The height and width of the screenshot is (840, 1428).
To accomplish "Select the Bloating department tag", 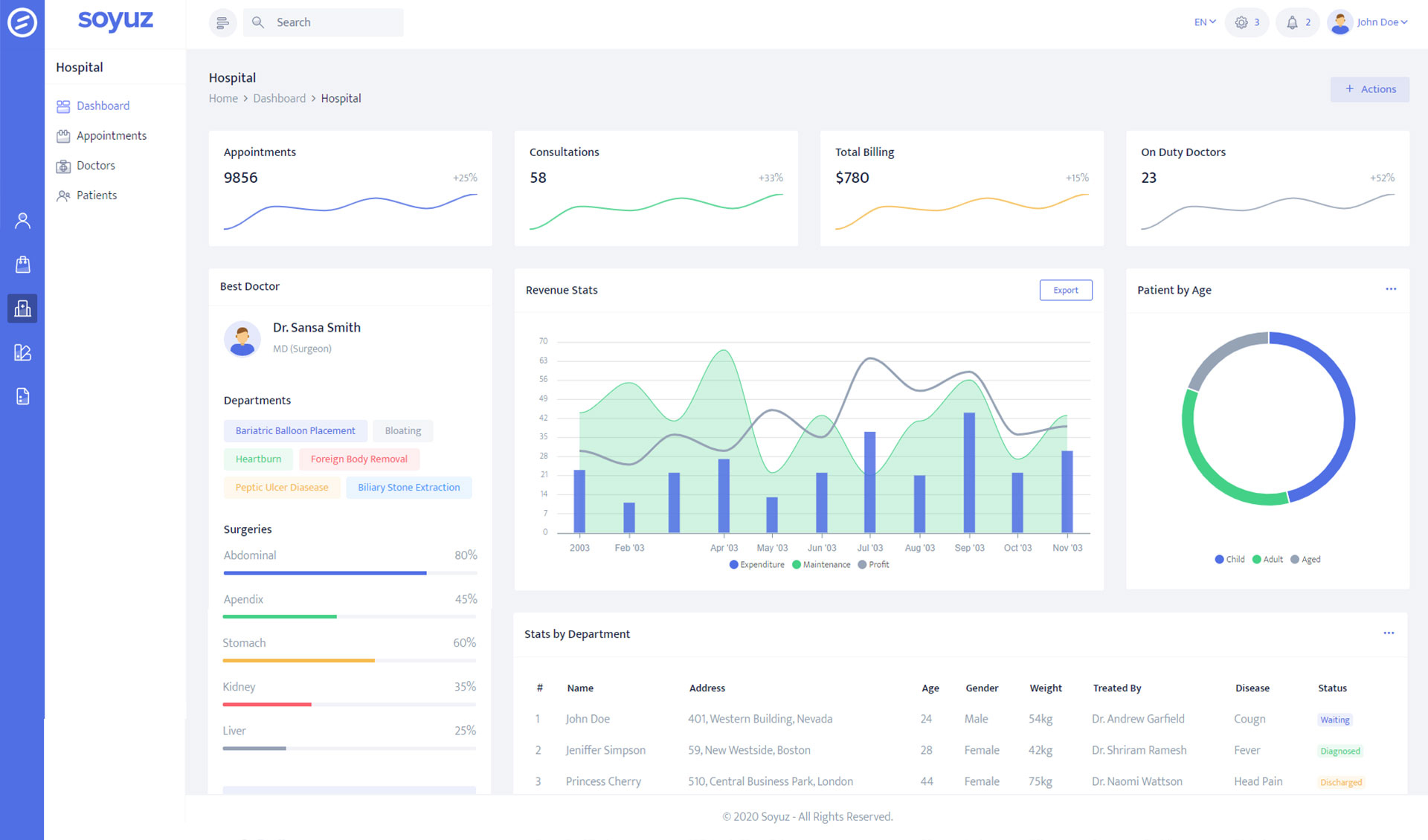I will pos(402,430).
